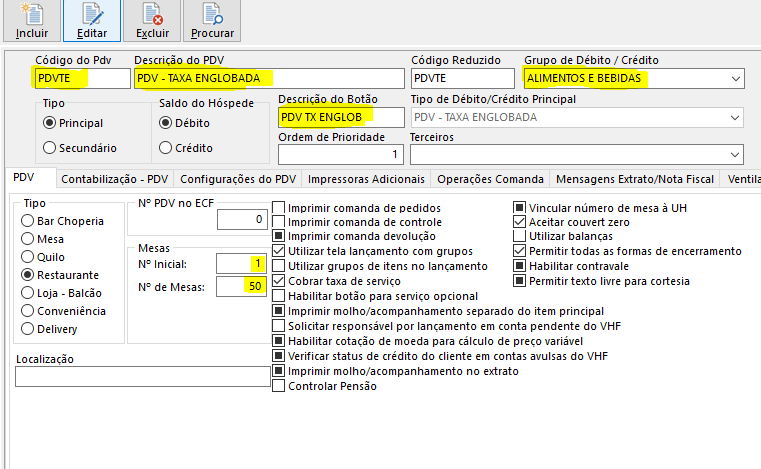Check Controlar Pensão checkbox
761x469 pixels.
pos(279,386)
